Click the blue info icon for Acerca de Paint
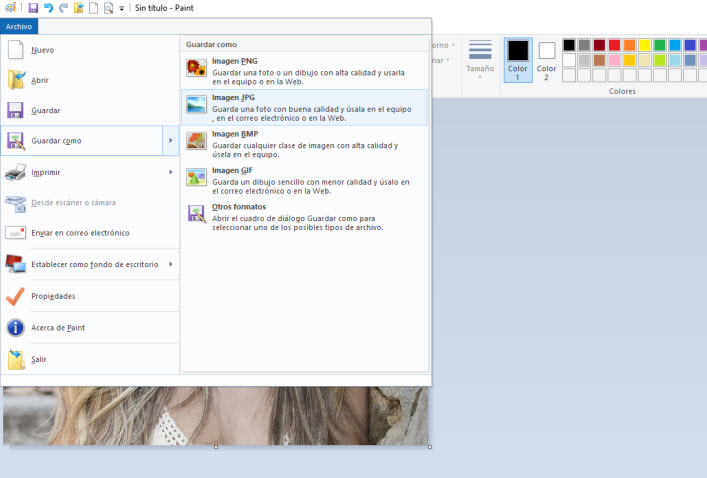This screenshot has height=478, width=707. (15, 327)
